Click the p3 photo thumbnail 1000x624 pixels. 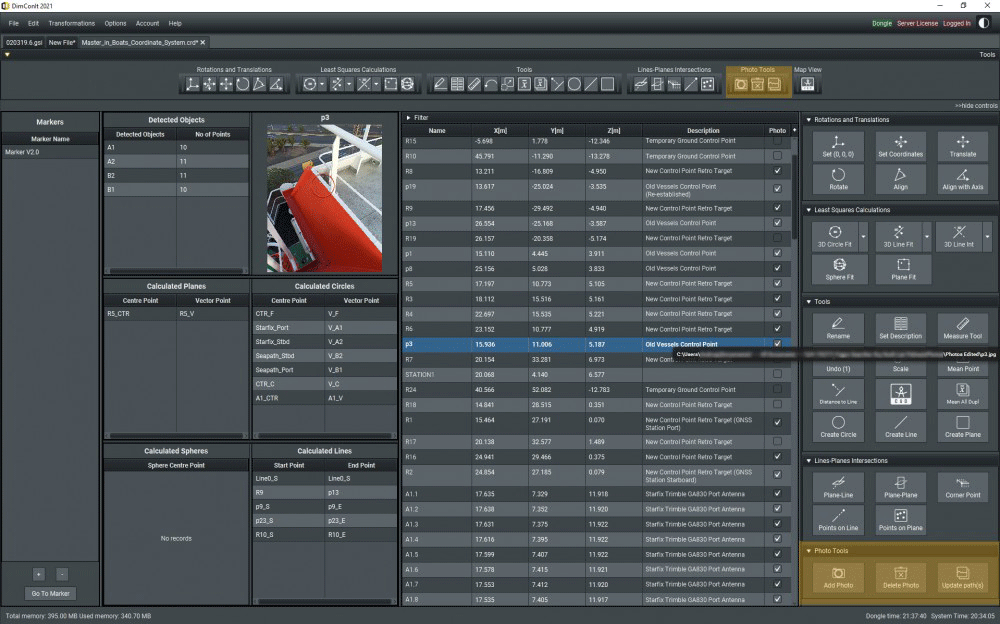pos(324,198)
